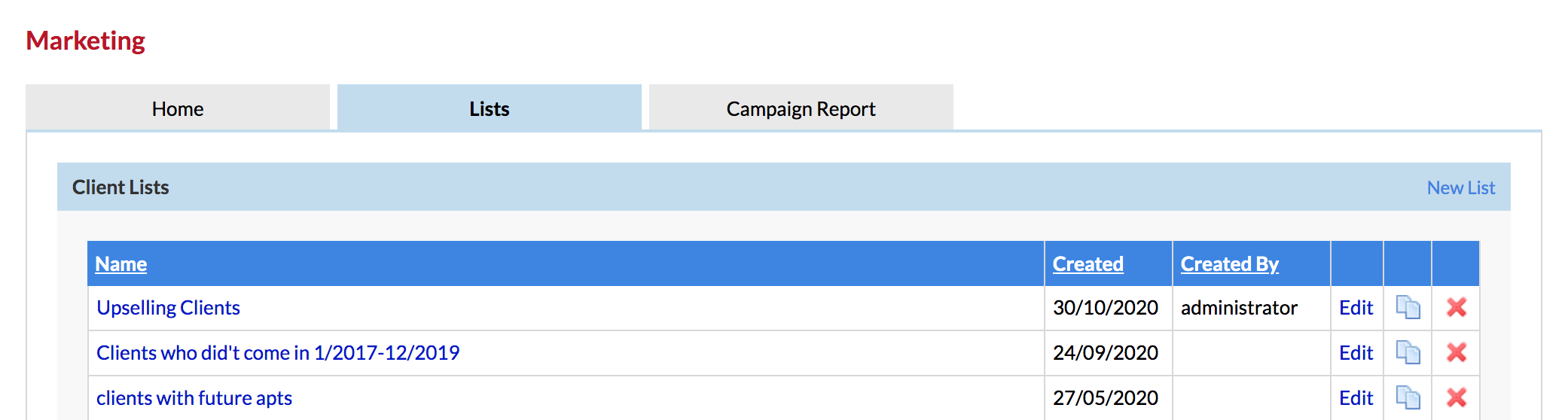This screenshot has width=1568, height=420.
Task: Edit the list created 24/09/2020
Action: [x=1356, y=353]
